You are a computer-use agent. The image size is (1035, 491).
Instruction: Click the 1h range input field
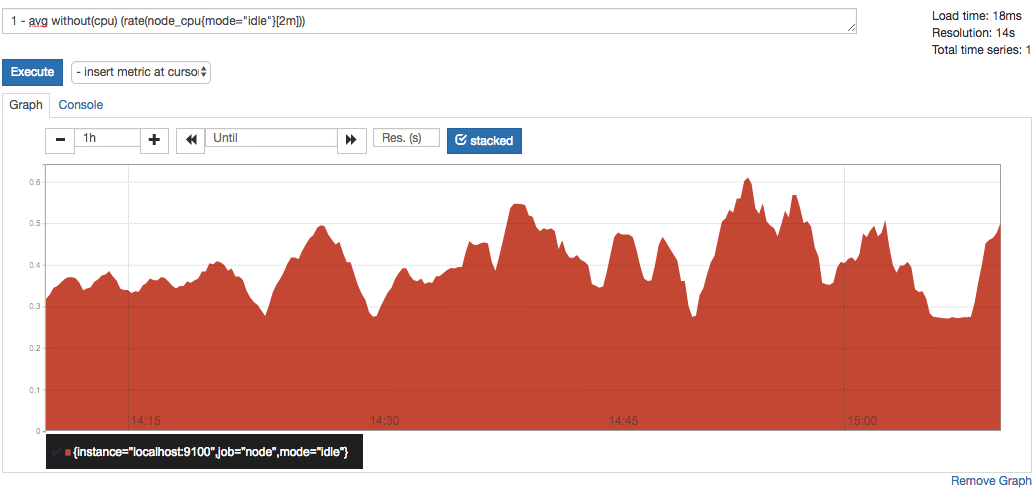107,138
